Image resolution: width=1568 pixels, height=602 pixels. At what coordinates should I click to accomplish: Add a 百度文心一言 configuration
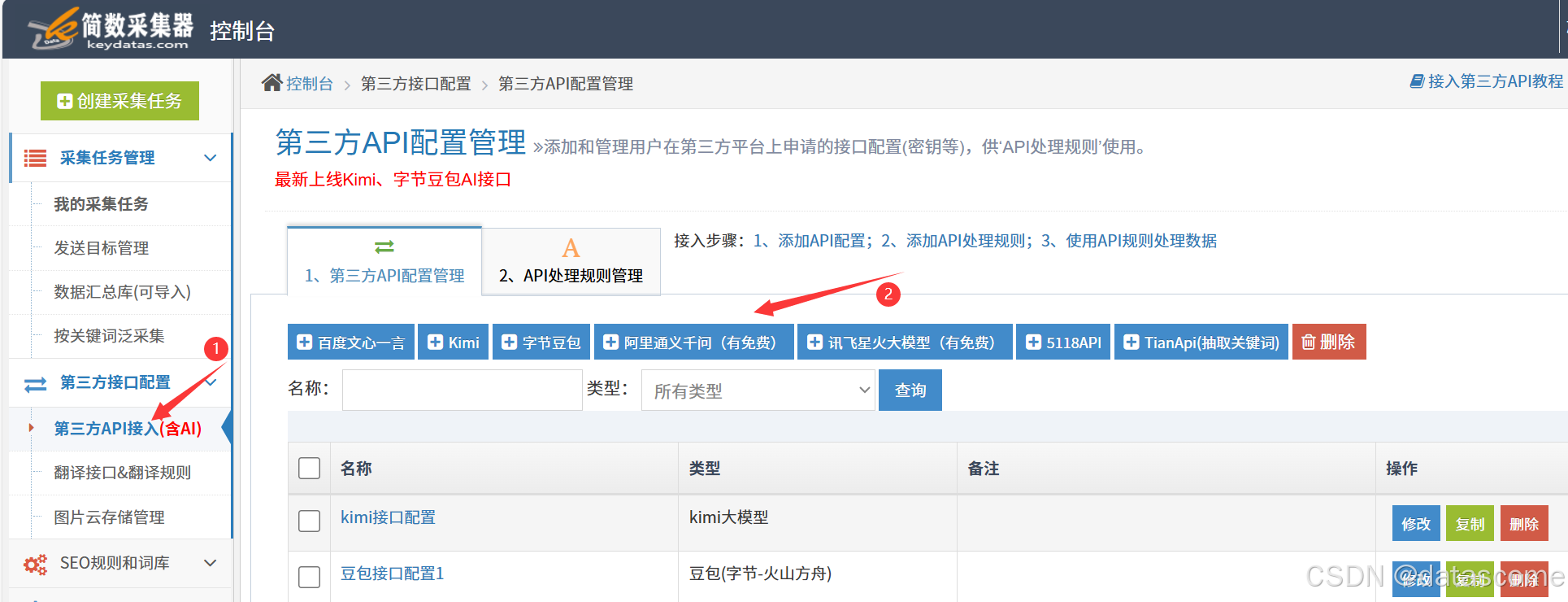pyautogui.click(x=351, y=342)
